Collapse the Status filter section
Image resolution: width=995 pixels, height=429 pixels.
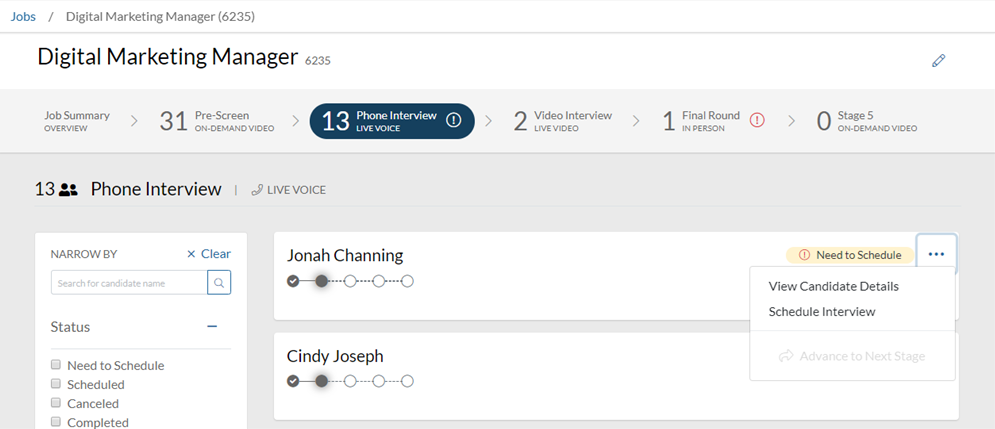pyautogui.click(x=212, y=326)
